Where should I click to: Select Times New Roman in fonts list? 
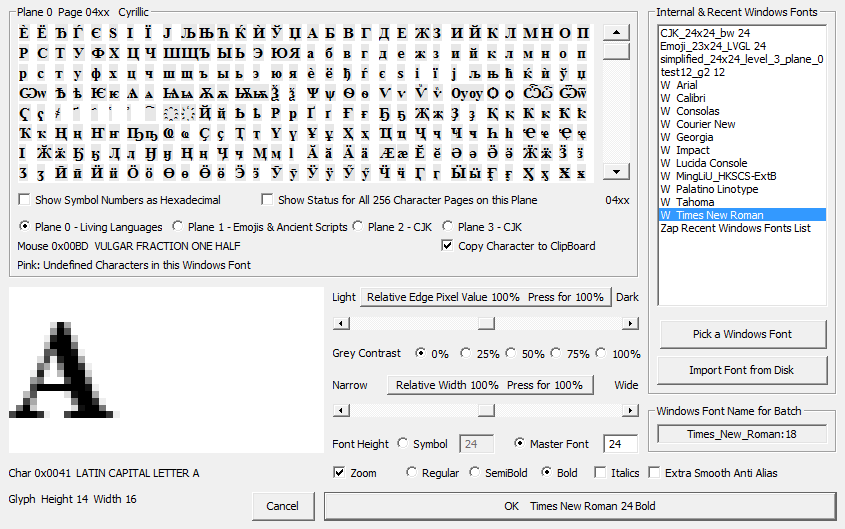click(743, 215)
